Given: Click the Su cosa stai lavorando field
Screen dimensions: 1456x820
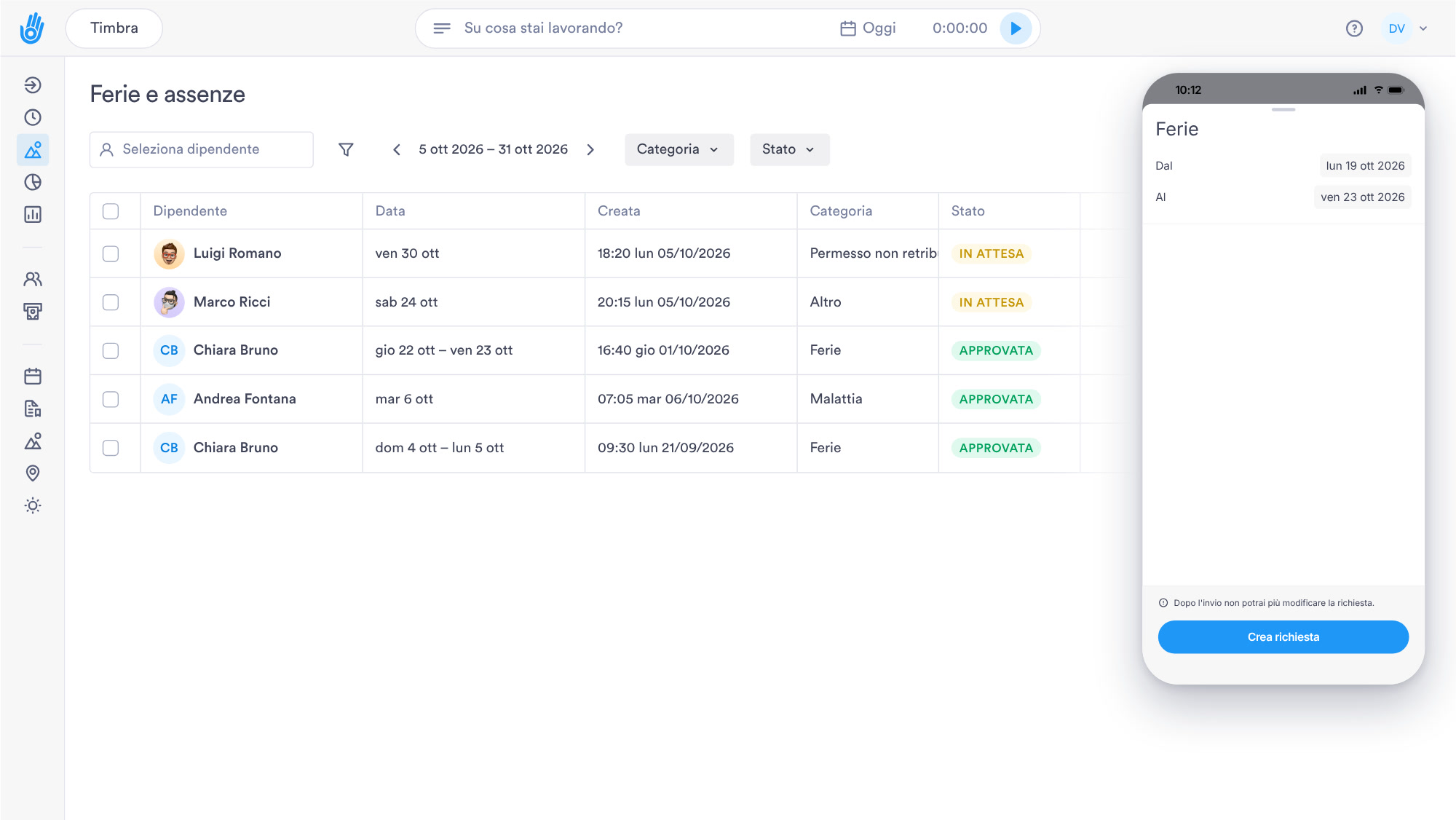Looking at the screenshot, I should (543, 28).
